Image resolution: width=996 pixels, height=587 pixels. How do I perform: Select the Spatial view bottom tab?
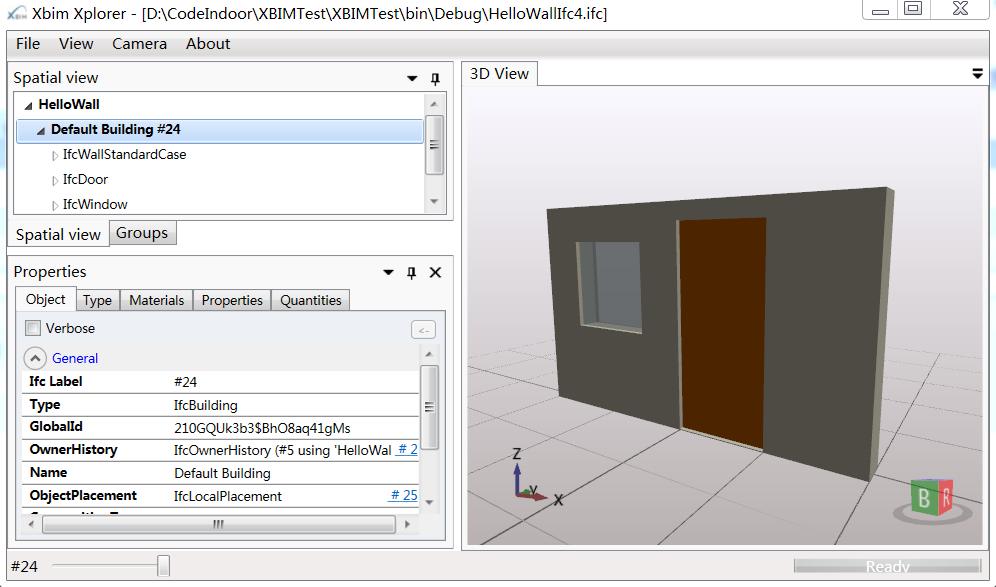[x=58, y=234]
